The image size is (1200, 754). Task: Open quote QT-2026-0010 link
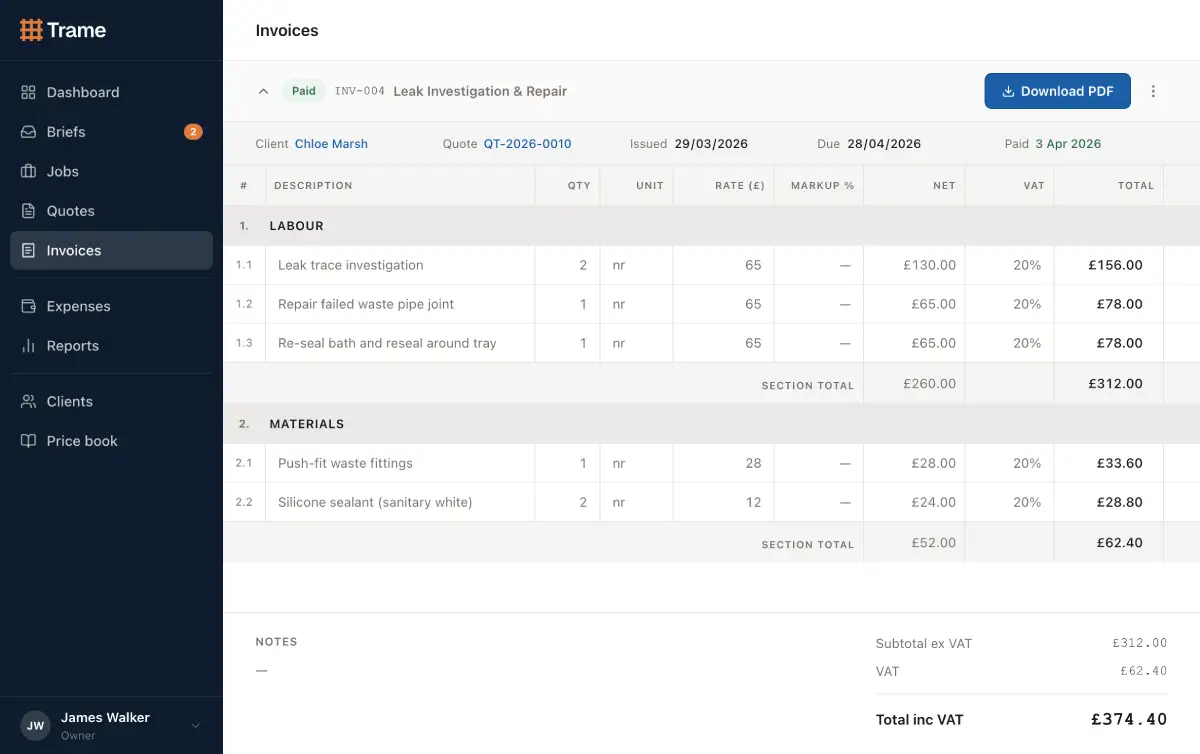(528, 144)
